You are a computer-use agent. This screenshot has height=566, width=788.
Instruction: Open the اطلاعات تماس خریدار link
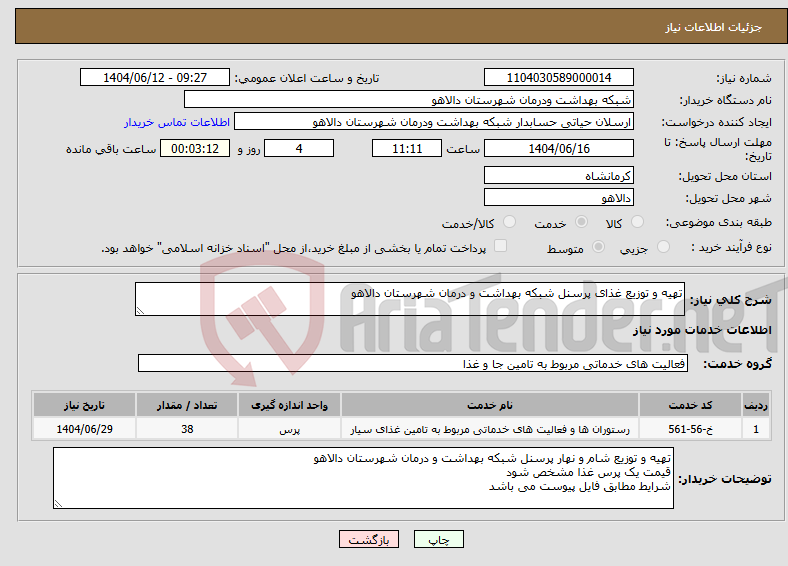pos(177,122)
